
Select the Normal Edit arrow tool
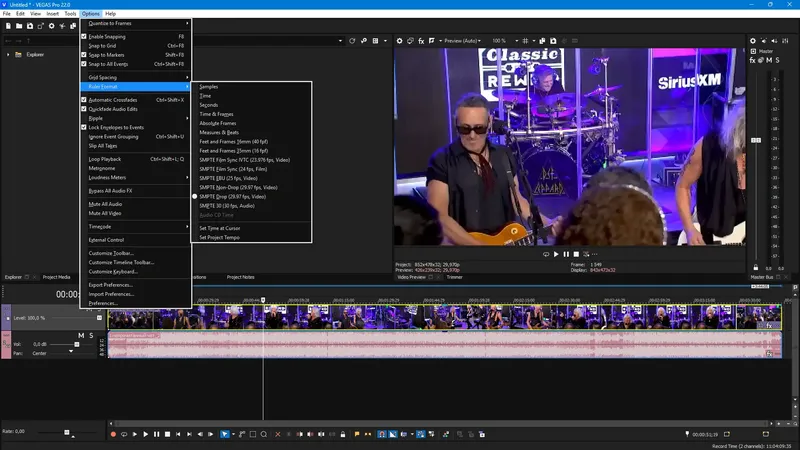[x=225, y=434]
